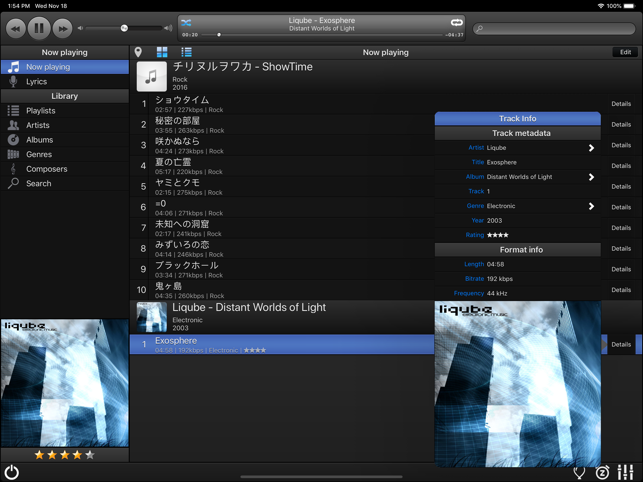Play track 4 夏の亡霊
The image size is (643, 482).
[x=283, y=166]
